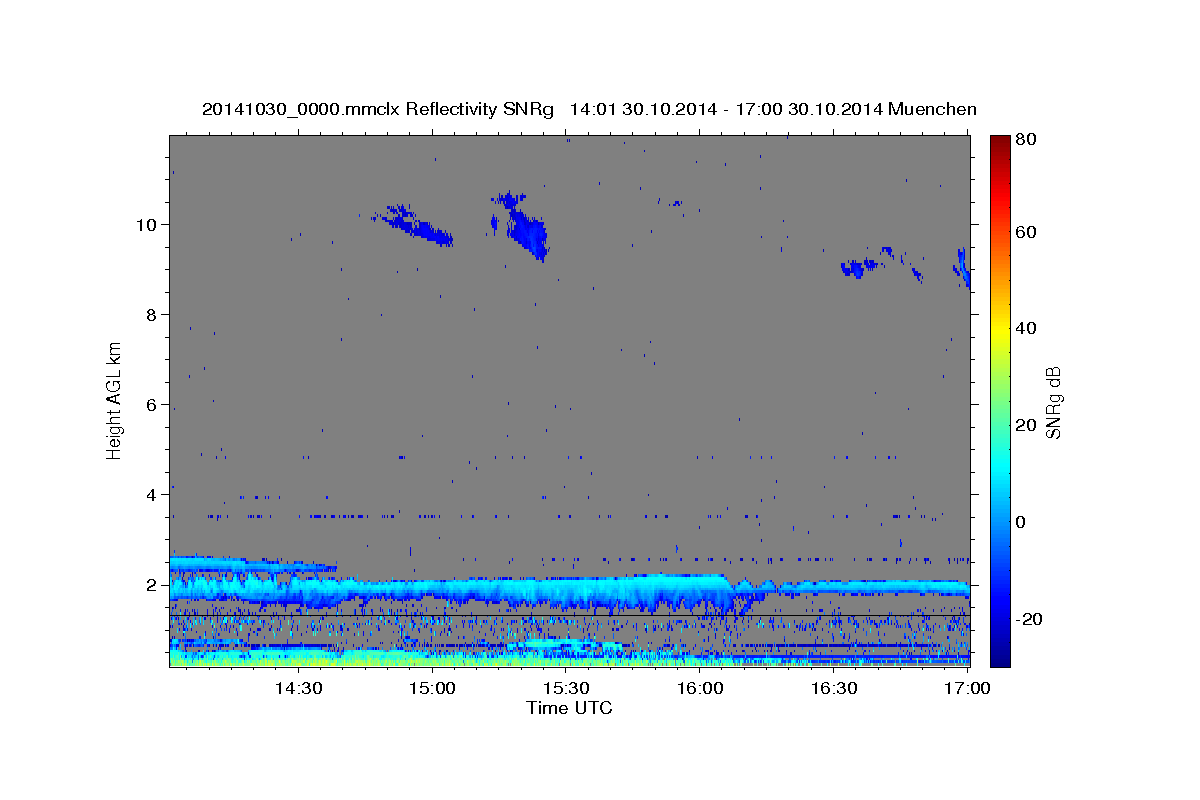
Task: Click the 17:00 time tick label
Action: coord(968,688)
